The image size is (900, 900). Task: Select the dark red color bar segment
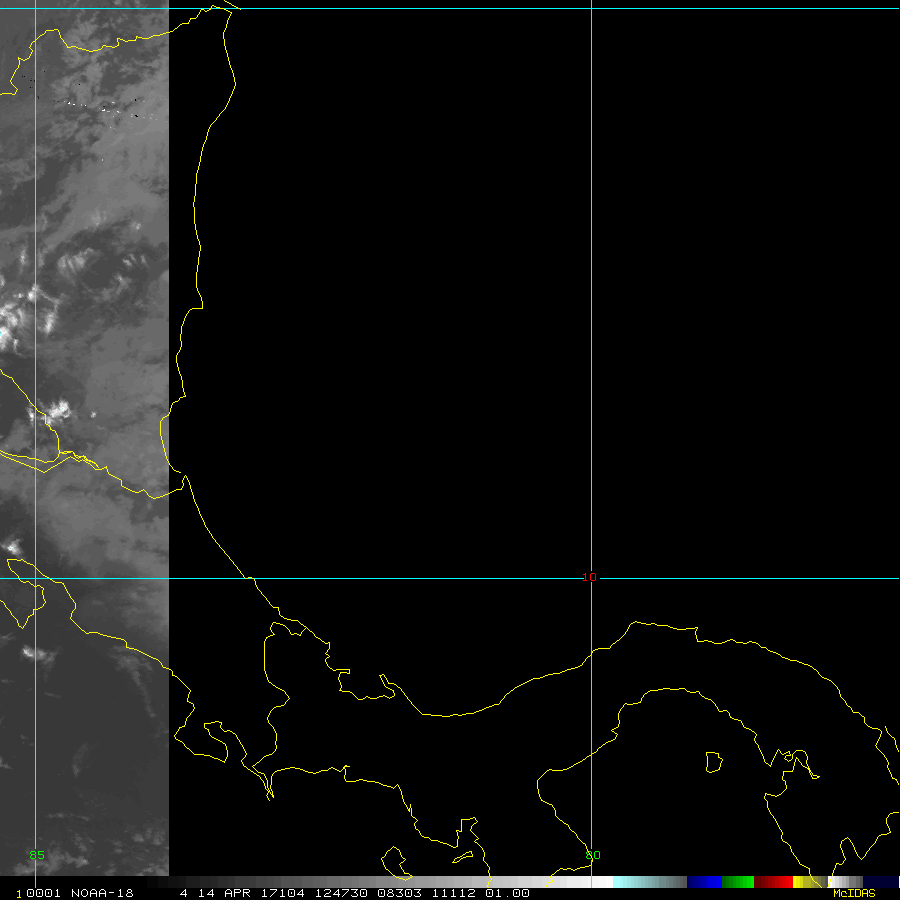(x=764, y=882)
